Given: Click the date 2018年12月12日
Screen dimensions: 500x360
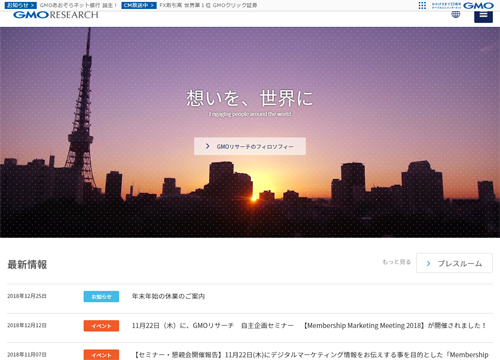Looking at the screenshot, I should click(27, 325).
